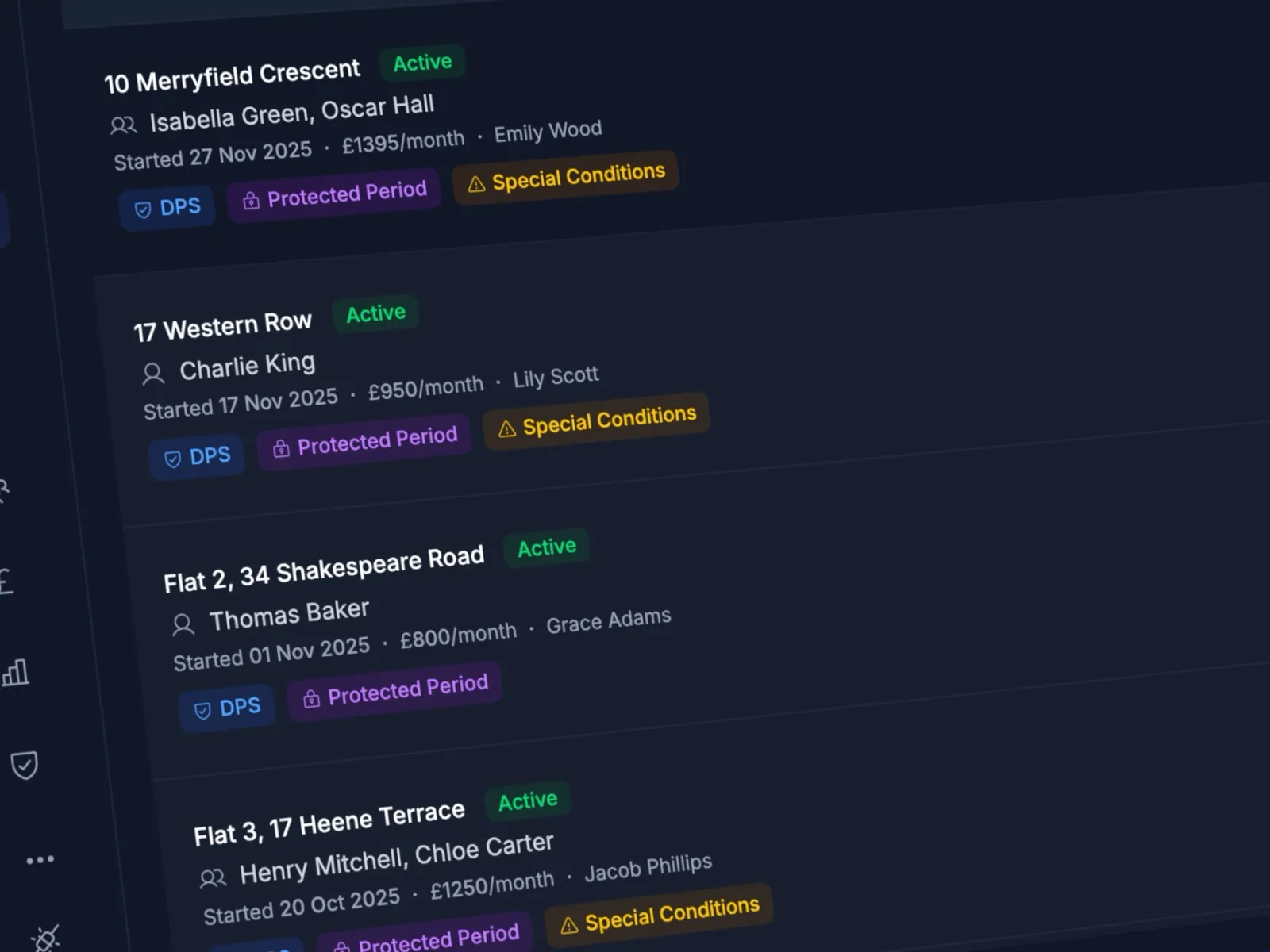Click Protected Period badge for 17 Western Row
This screenshot has height=952, width=1270.
coord(364,442)
